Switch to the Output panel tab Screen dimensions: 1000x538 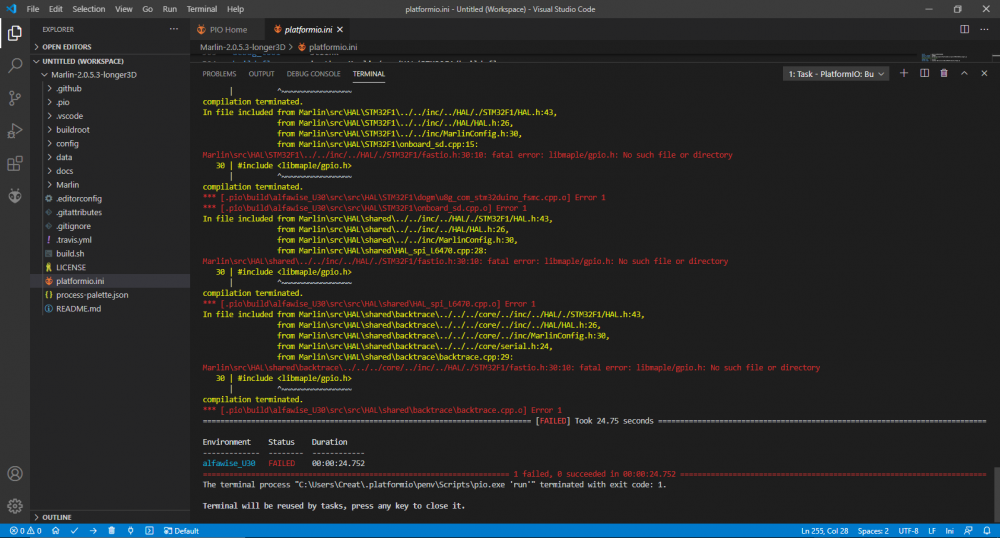click(x=261, y=74)
